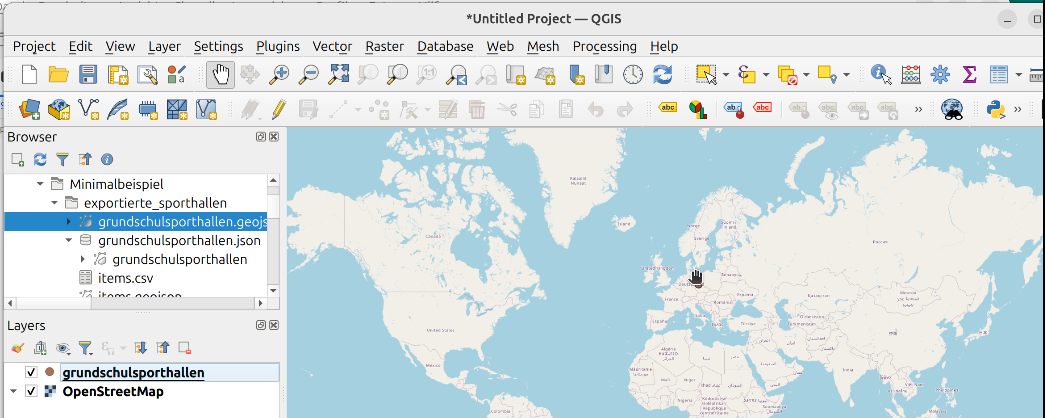Click the Open Field Calculator abacus icon
1045x418 pixels.
[910, 74]
